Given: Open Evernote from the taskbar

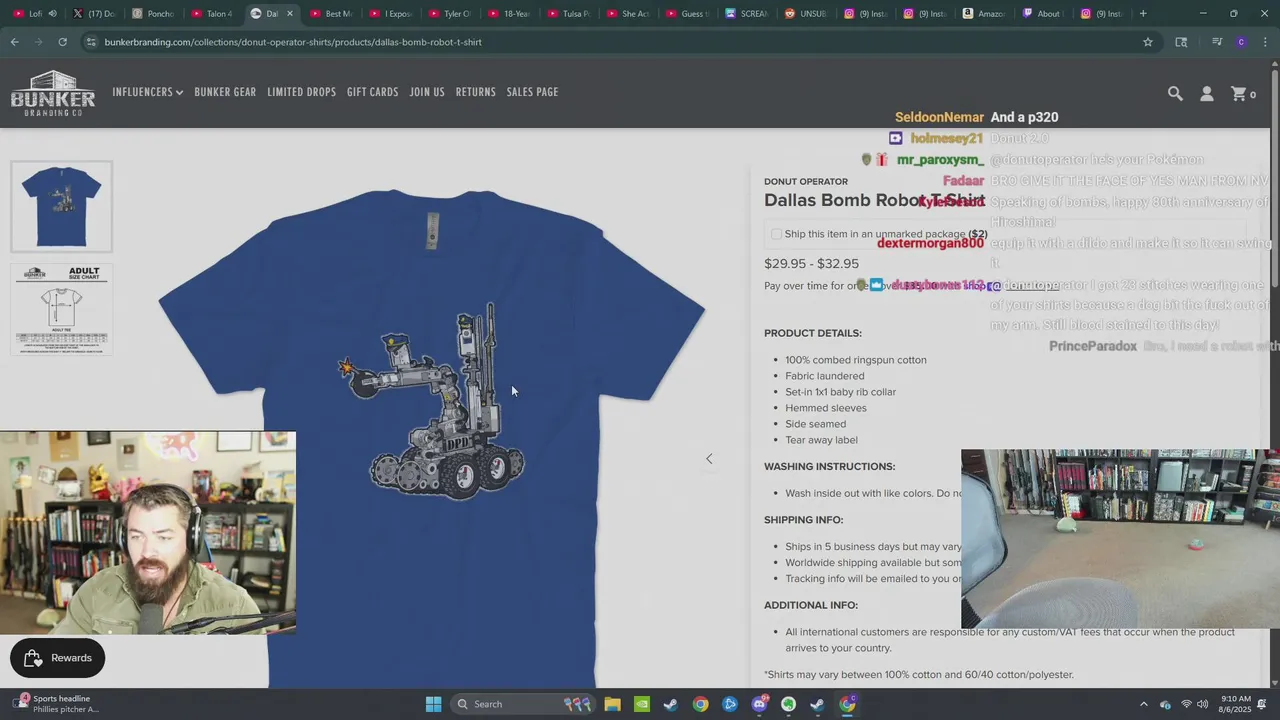Looking at the screenshot, I should coord(789,704).
